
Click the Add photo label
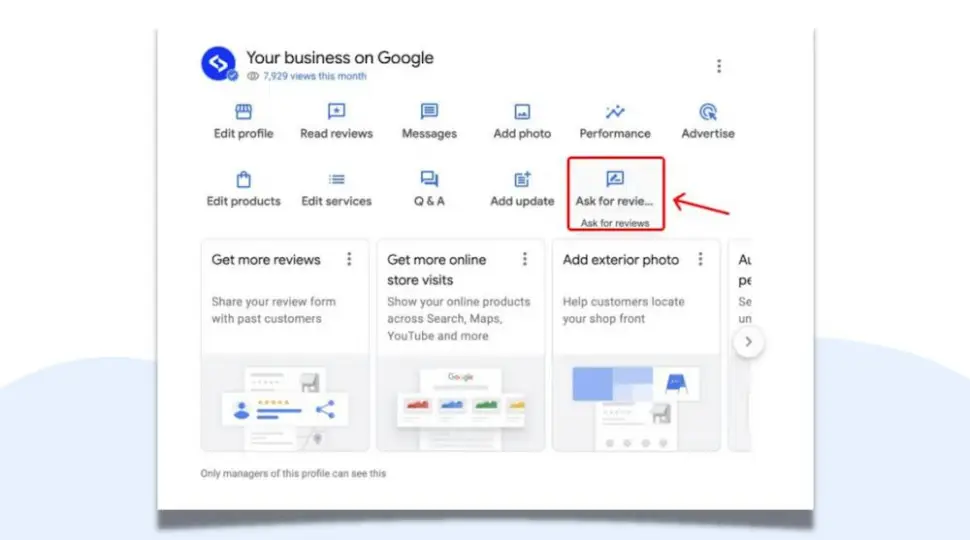pos(522,134)
